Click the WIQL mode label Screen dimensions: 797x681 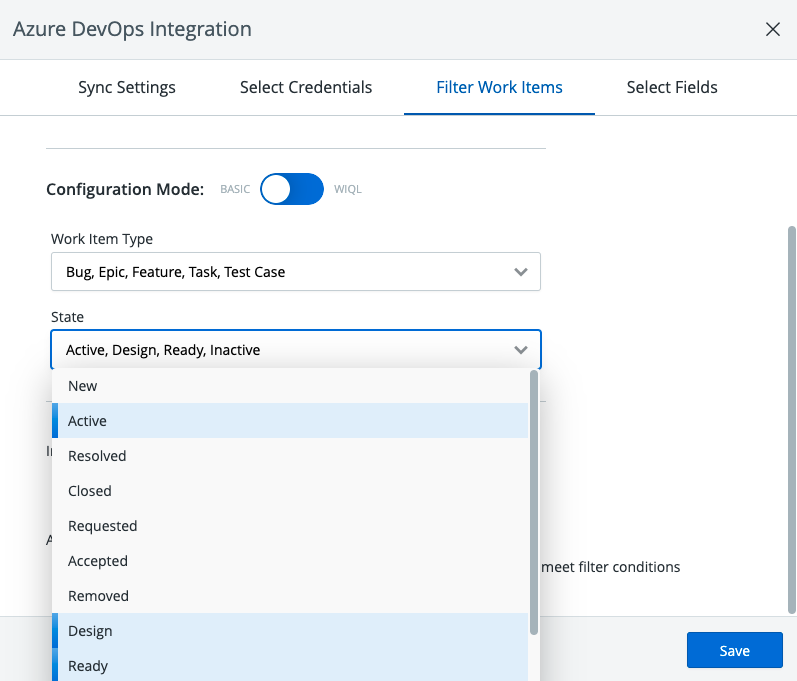pos(348,189)
